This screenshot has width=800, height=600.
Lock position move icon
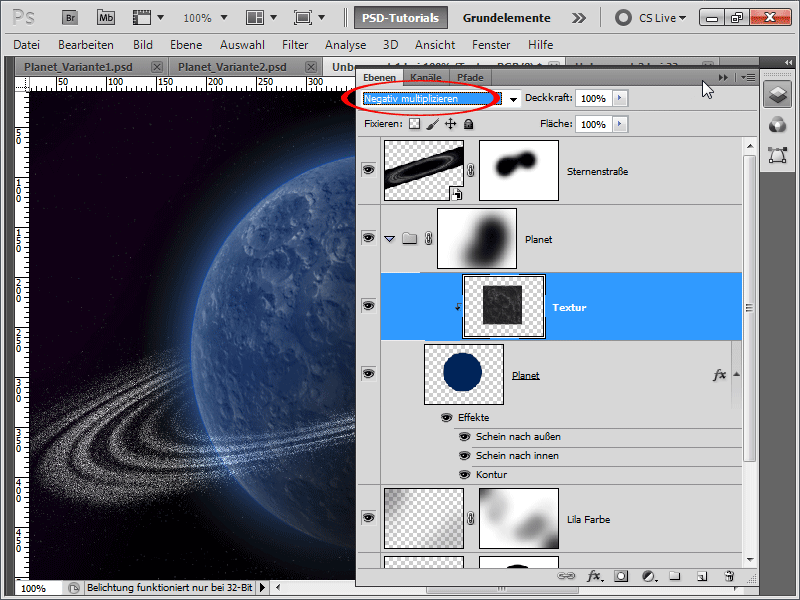tap(451, 124)
